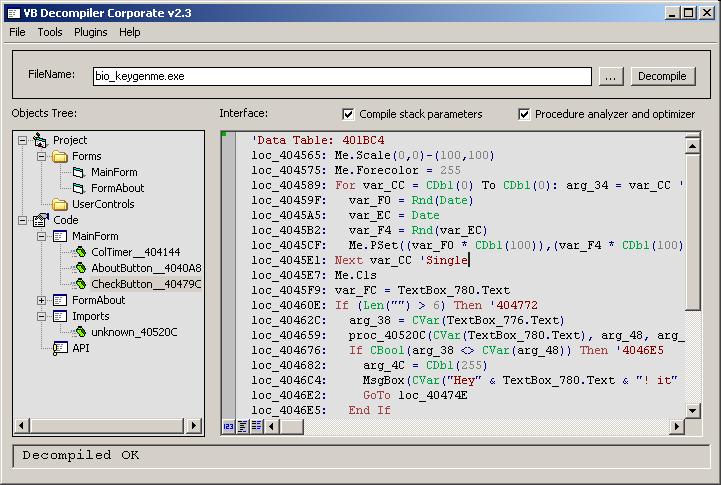The height and width of the screenshot is (485, 721).
Task: Click the numbered view icon below code
Action: [228, 427]
